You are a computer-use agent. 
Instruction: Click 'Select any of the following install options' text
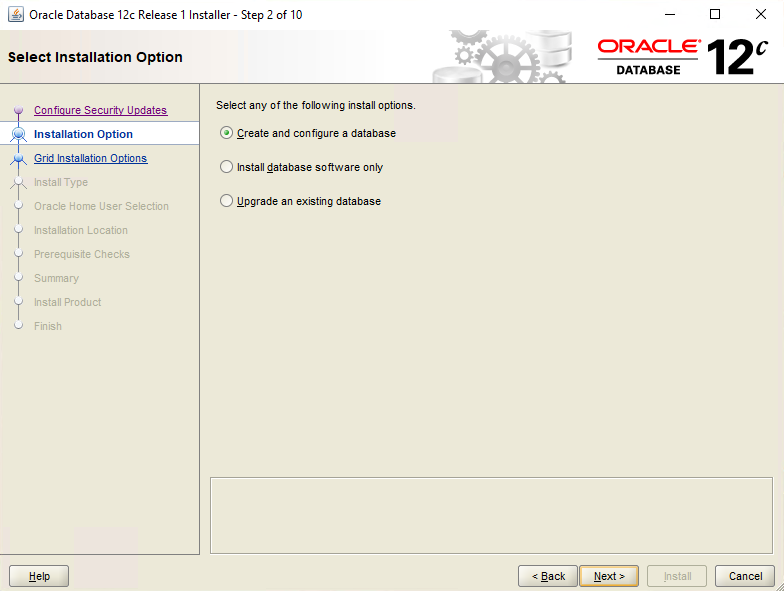pos(316,106)
